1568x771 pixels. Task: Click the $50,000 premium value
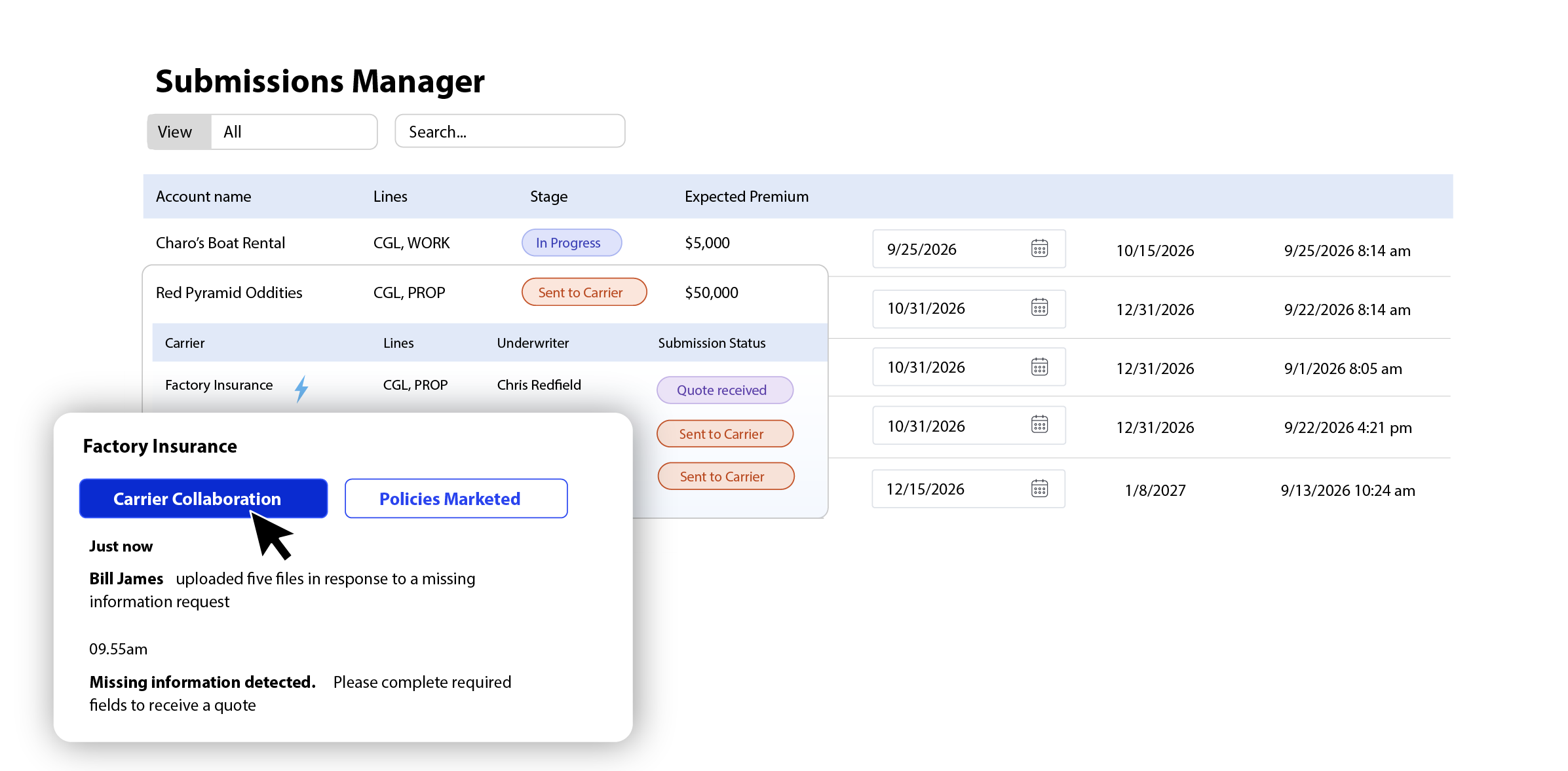click(x=711, y=293)
